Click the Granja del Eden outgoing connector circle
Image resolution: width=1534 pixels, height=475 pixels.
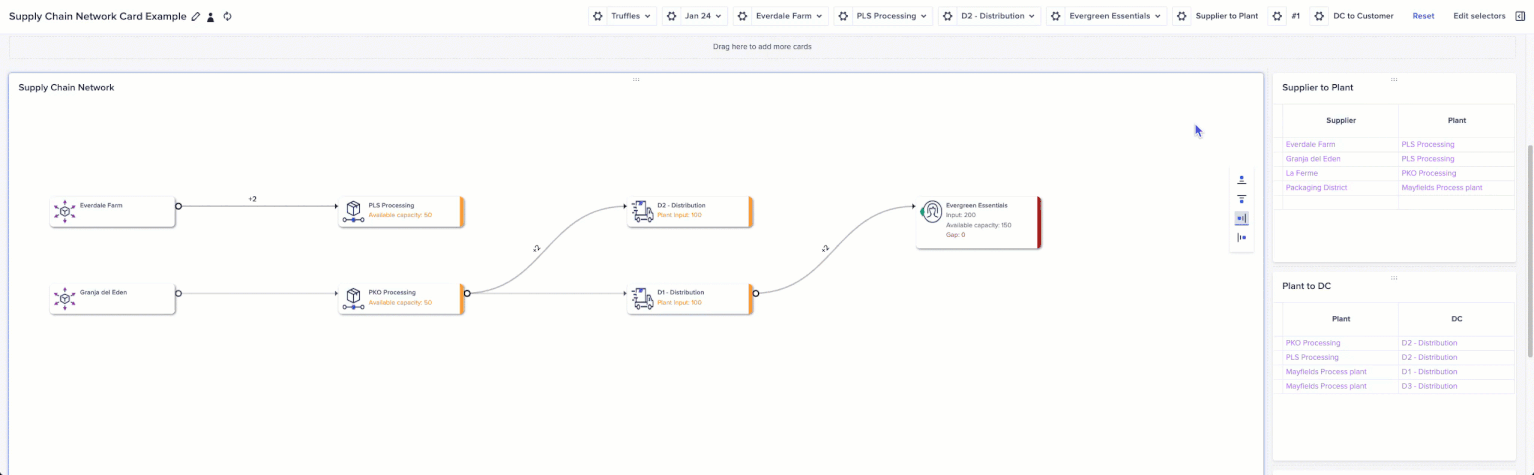[178, 293]
